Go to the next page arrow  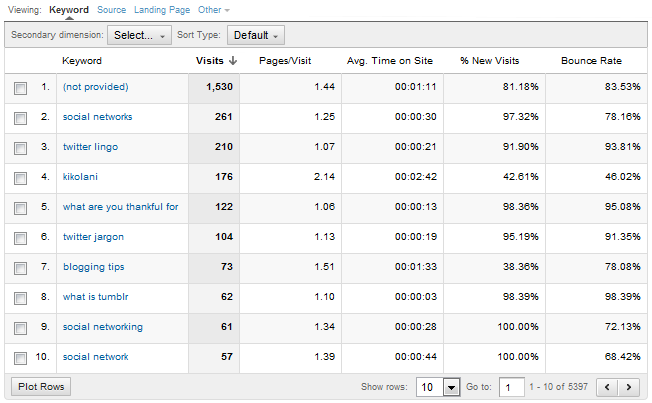point(629,387)
